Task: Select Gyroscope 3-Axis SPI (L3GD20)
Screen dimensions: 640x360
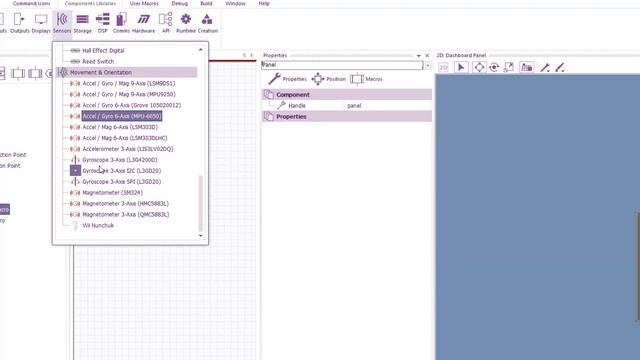Action: point(122,182)
